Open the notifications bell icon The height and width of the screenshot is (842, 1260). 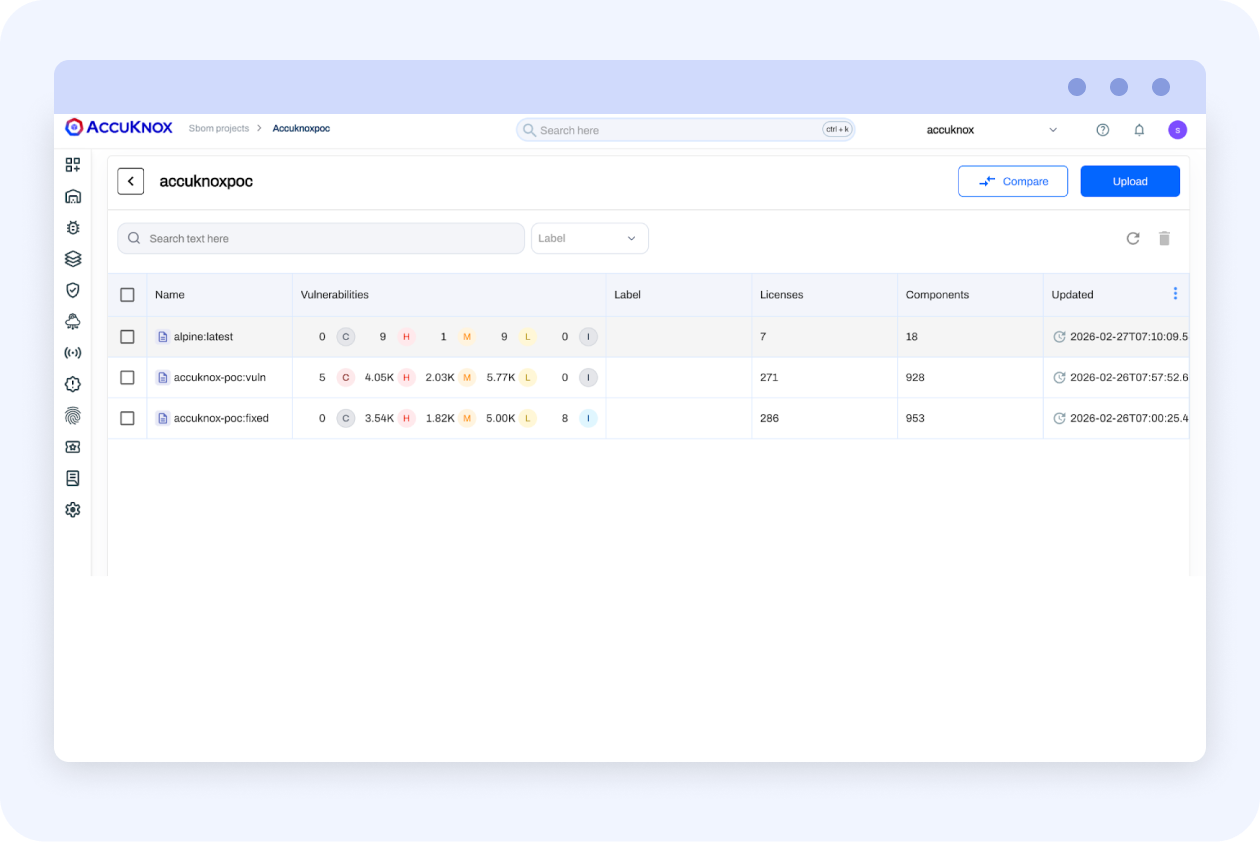click(x=1139, y=130)
